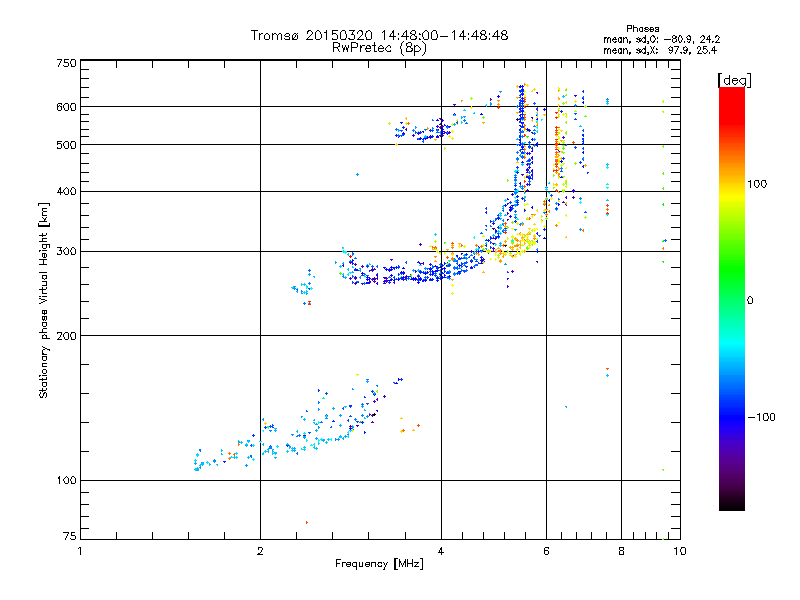Click the 'mean, sd,O: -80.9, 24.2' statistic text
The height and width of the screenshot is (600, 800).
661,39
